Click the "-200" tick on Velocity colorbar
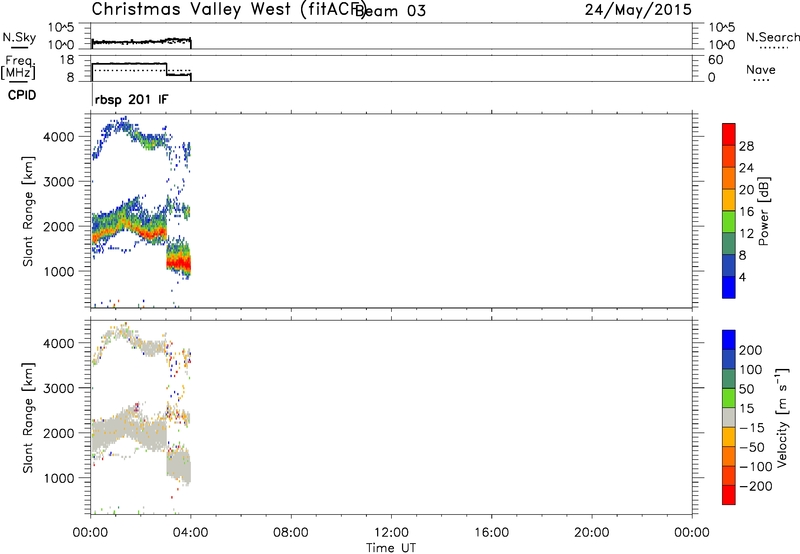This screenshot has width=800, height=554. [x=756, y=486]
